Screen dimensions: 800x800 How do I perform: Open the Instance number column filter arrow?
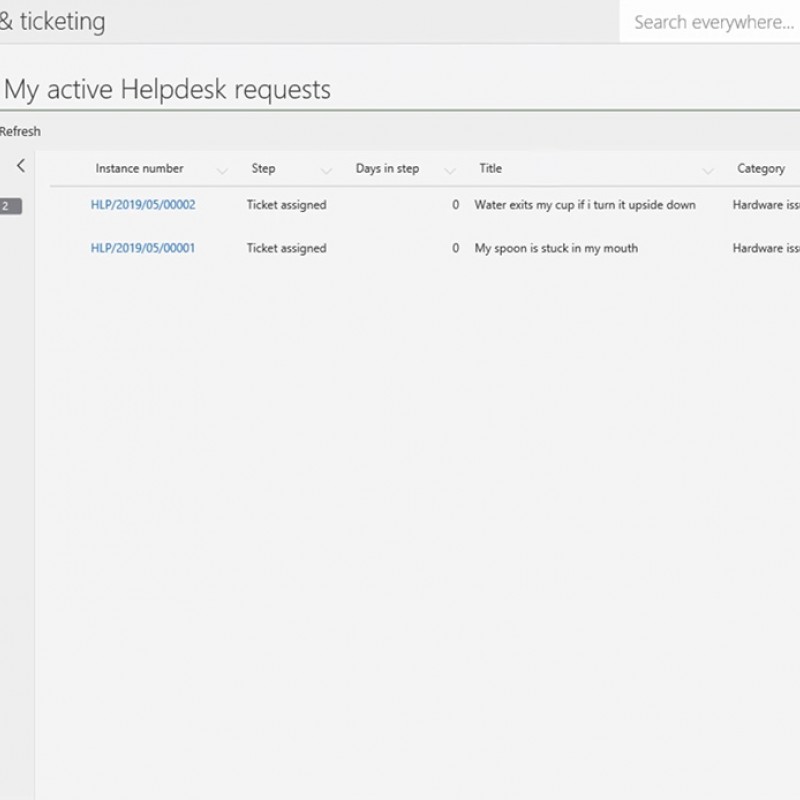click(222, 170)
